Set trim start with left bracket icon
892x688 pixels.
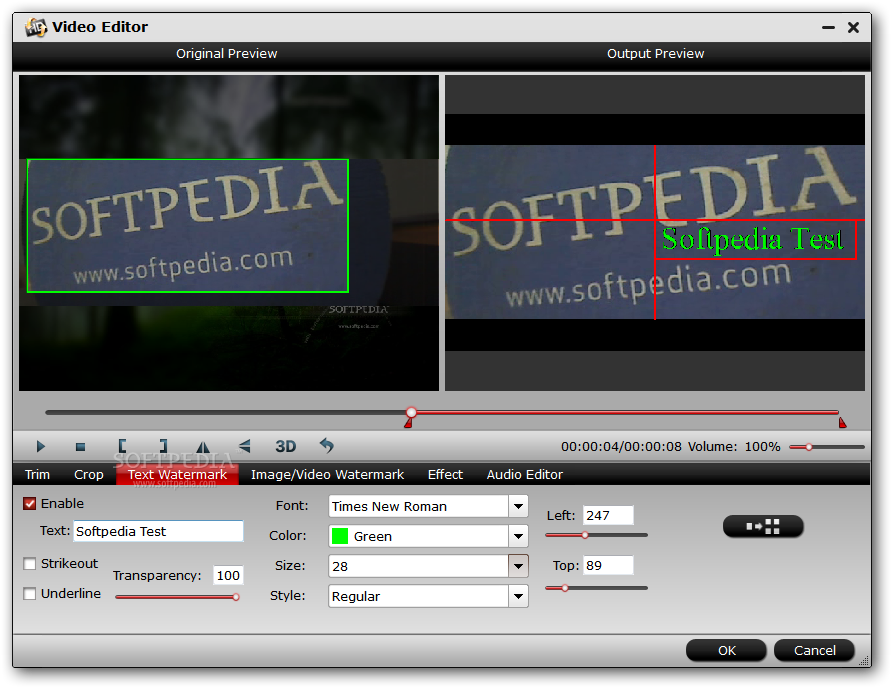pyautogui.click(x=122, y=446)
